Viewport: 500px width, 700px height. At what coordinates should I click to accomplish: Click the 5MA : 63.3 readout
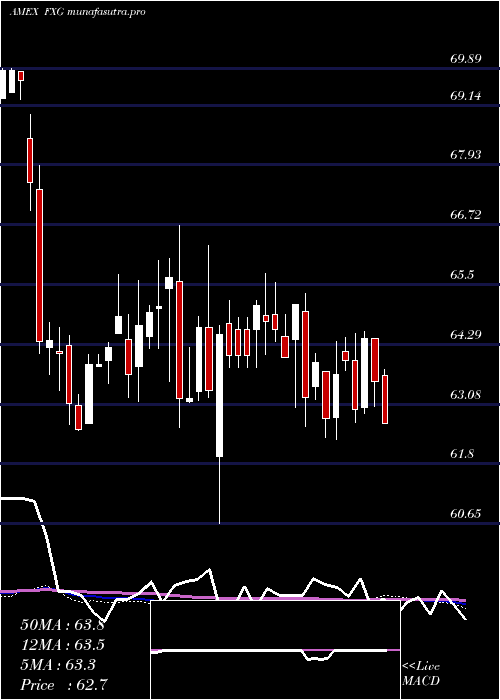(58, 665)
